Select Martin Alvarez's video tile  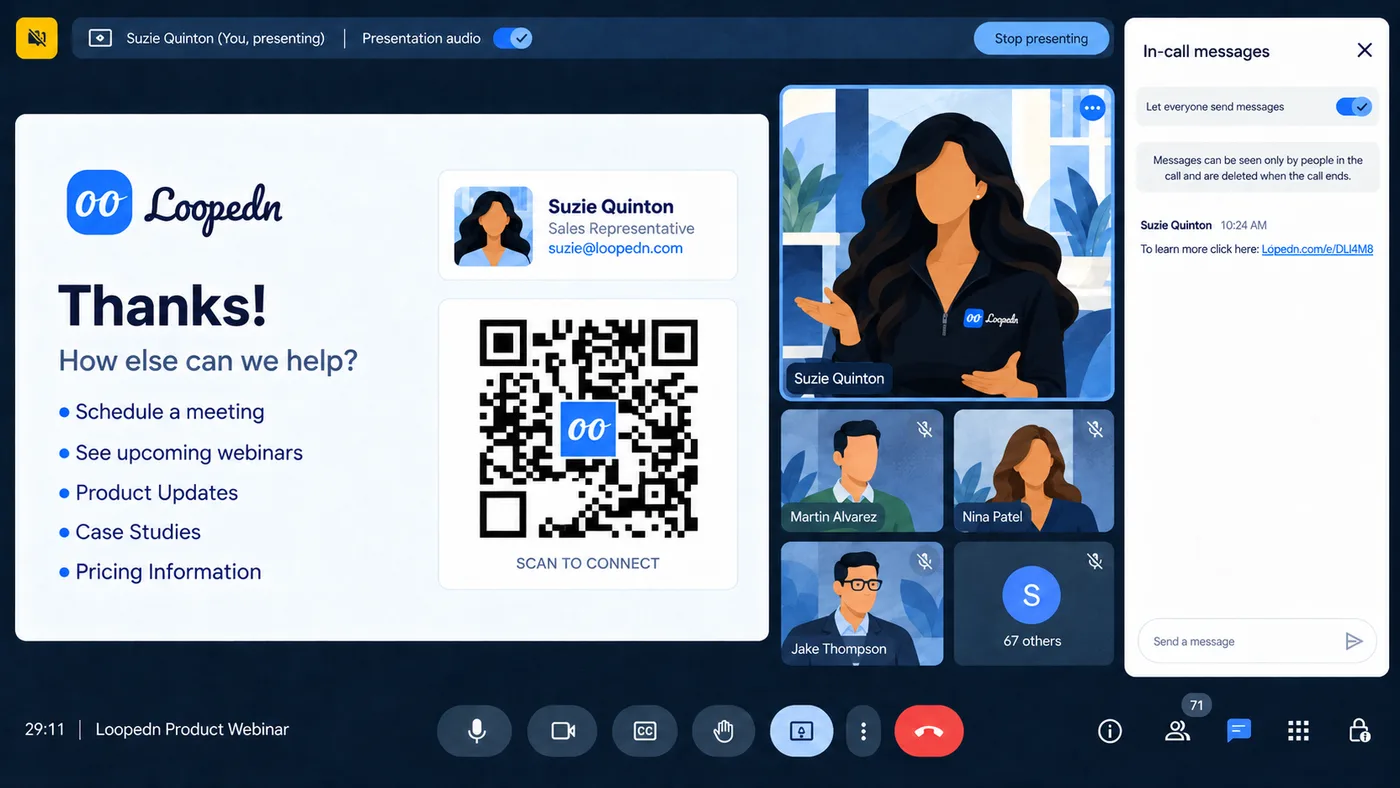(x=862, y=470)
